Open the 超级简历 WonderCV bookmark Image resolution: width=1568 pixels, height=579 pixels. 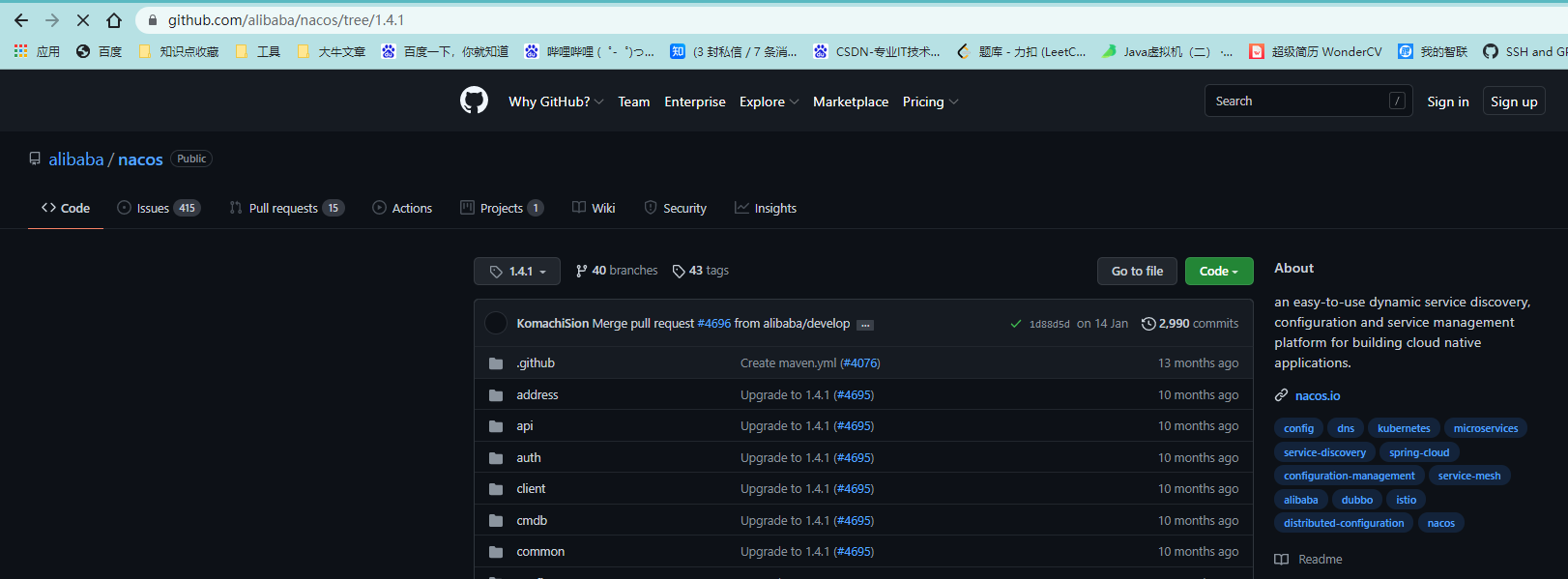[1316, 51]
